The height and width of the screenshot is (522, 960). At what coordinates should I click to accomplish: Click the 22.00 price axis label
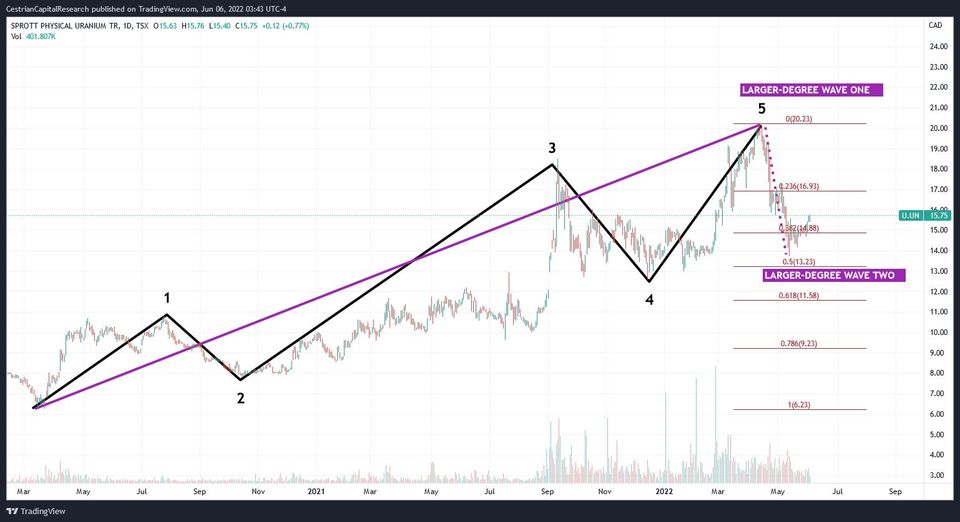(x=939, y=88)
